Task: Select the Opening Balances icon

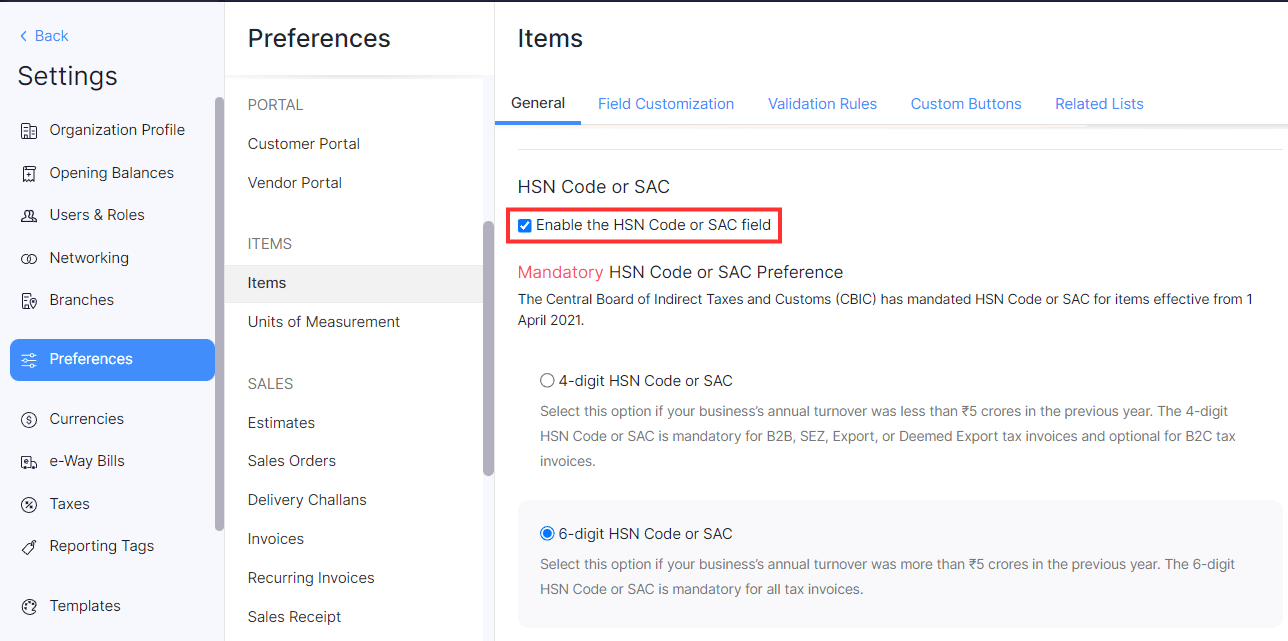Action: (x=31, y=172)
